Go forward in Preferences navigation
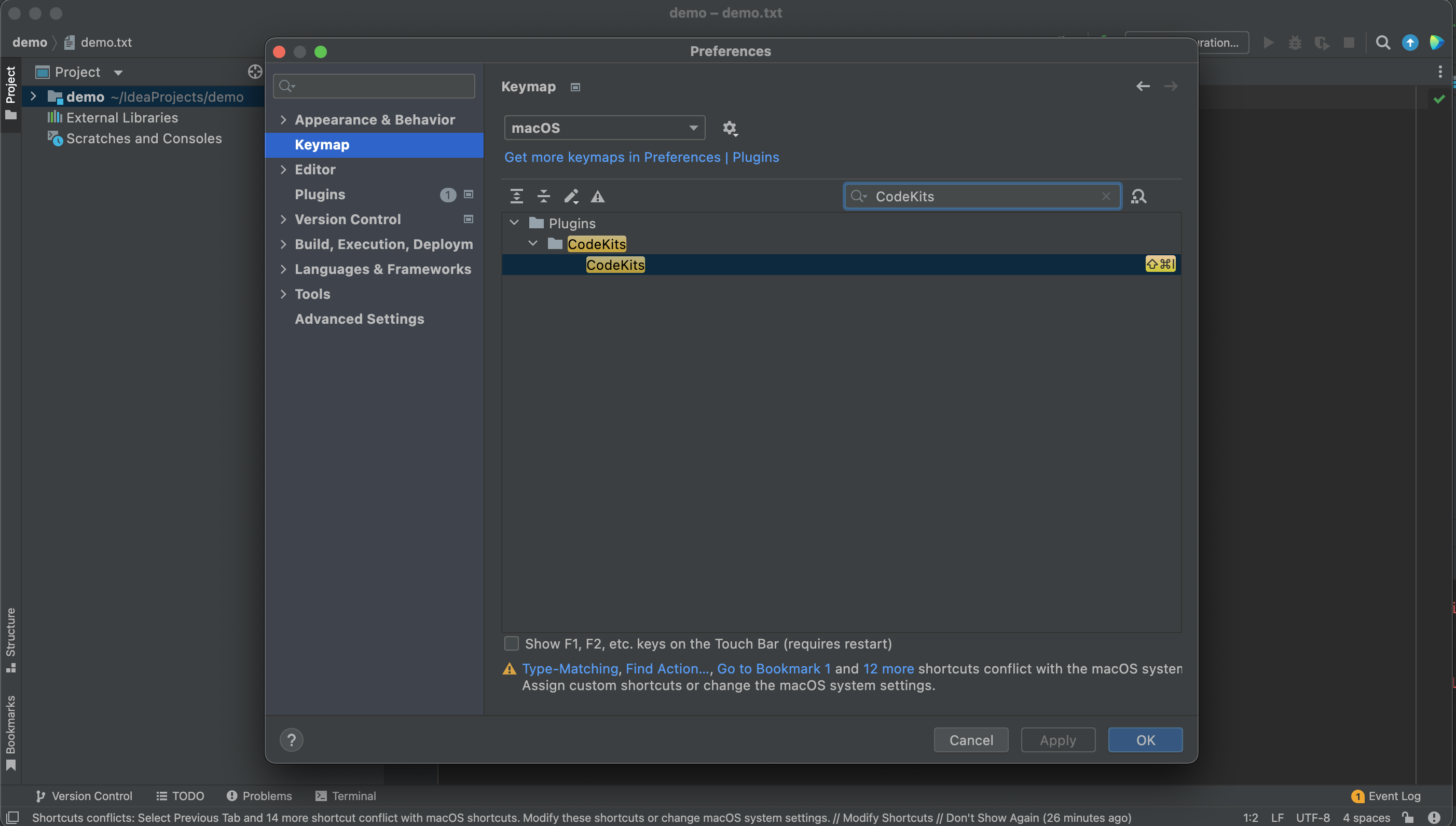 [x=1171, y=86]
